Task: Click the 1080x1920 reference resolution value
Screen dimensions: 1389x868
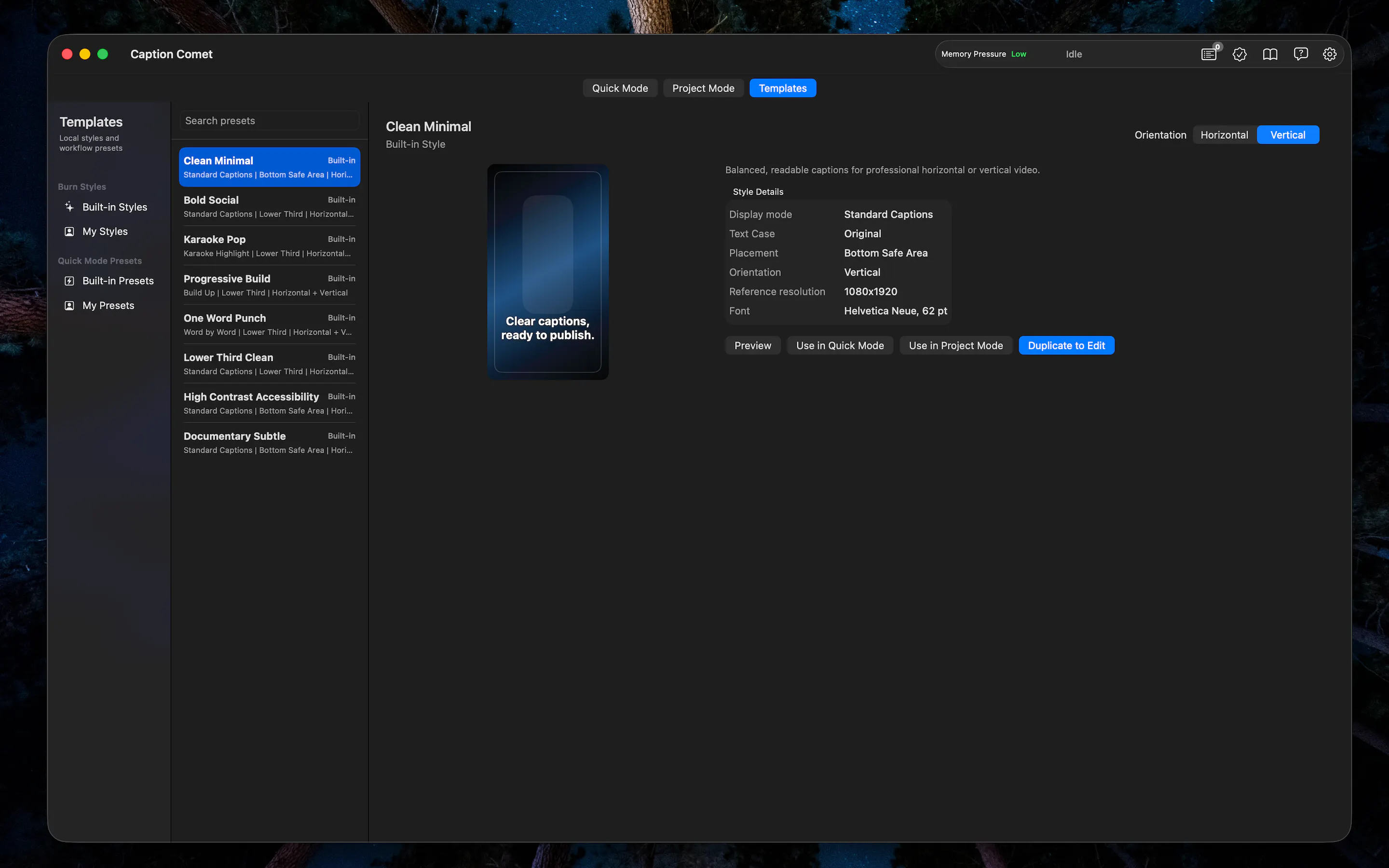Action: coord(870,292)
